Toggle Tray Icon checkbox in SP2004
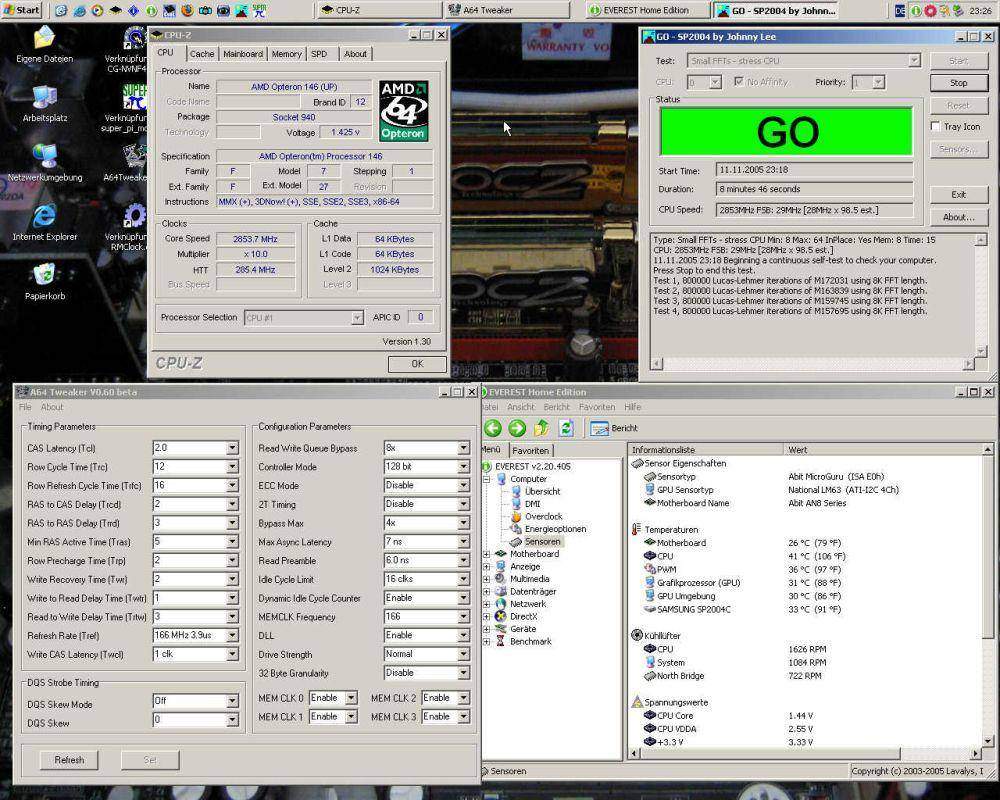This screenshot has width=1000, height=800. click(x=936, y=126)
